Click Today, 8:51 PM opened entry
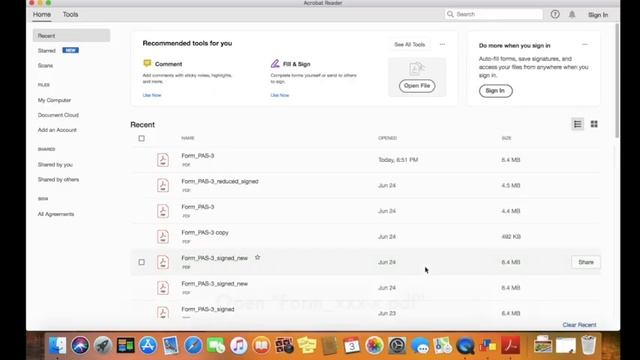This screenshot has height=360, width=640. (x=398, y=160)
